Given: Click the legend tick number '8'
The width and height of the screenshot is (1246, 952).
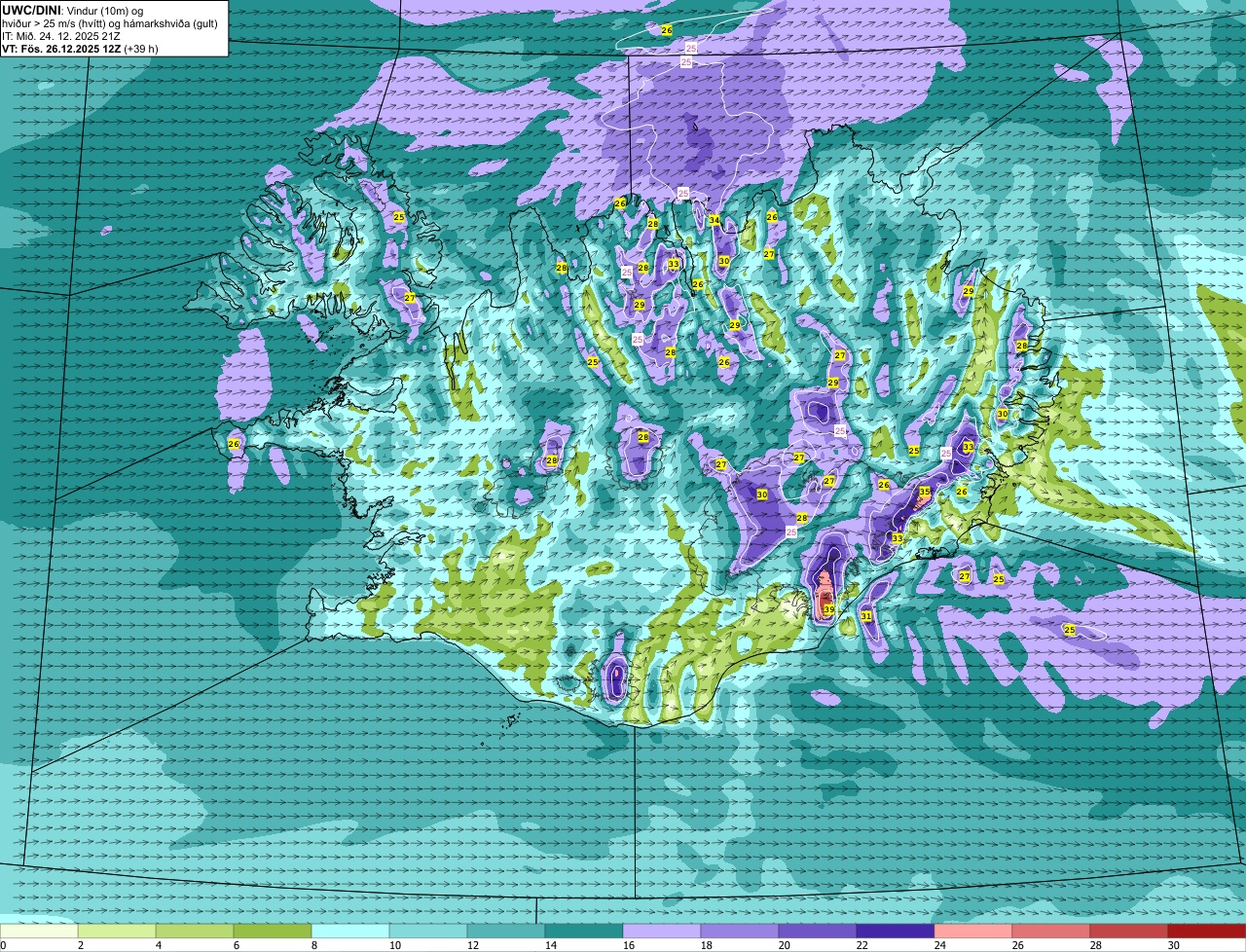Looking at the screenshot, I should pos(314,945).
